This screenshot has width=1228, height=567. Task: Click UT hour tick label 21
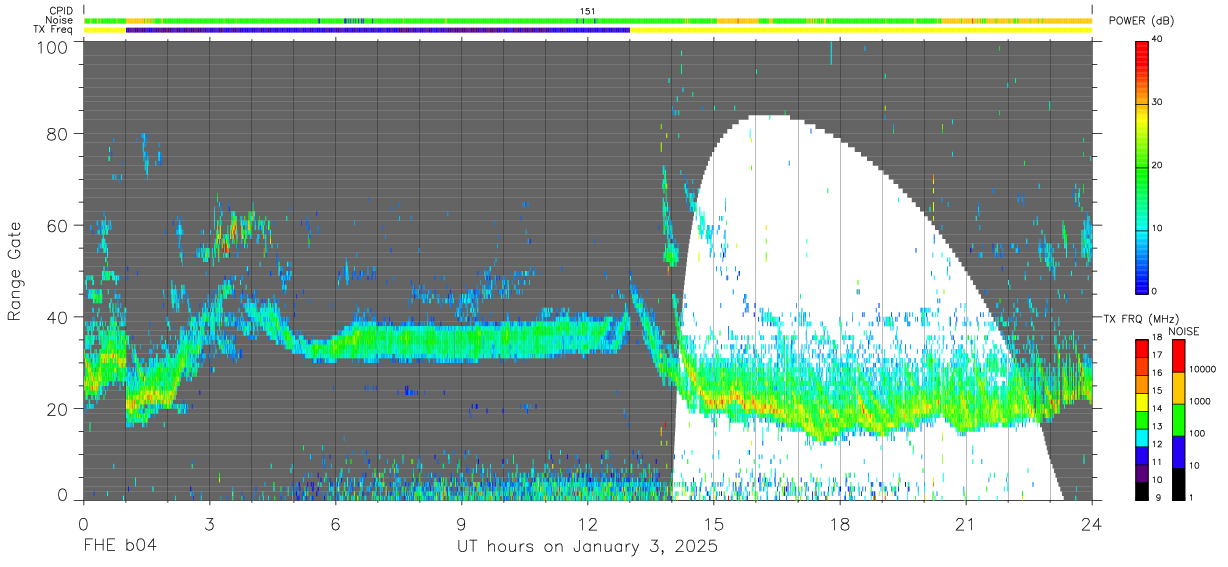[x=966, y=524]
